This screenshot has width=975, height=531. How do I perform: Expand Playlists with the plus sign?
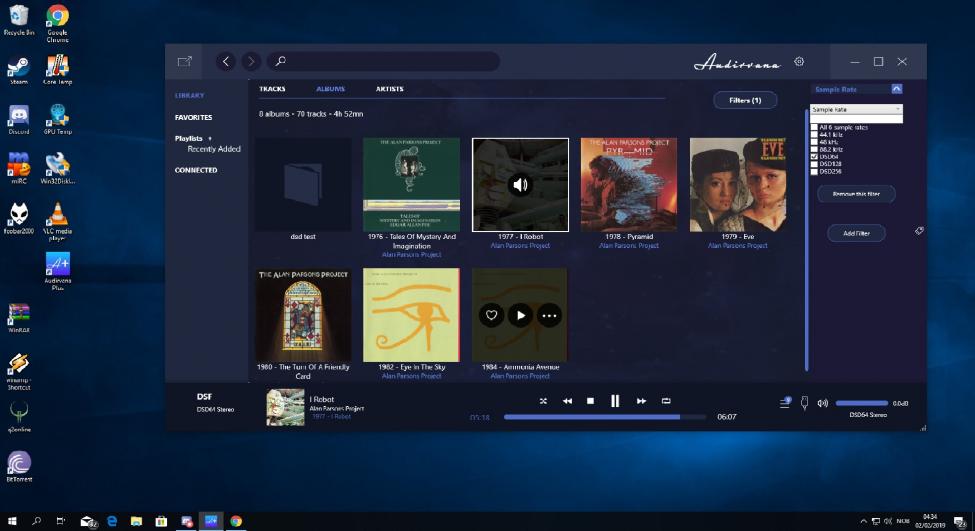point(210,138)
